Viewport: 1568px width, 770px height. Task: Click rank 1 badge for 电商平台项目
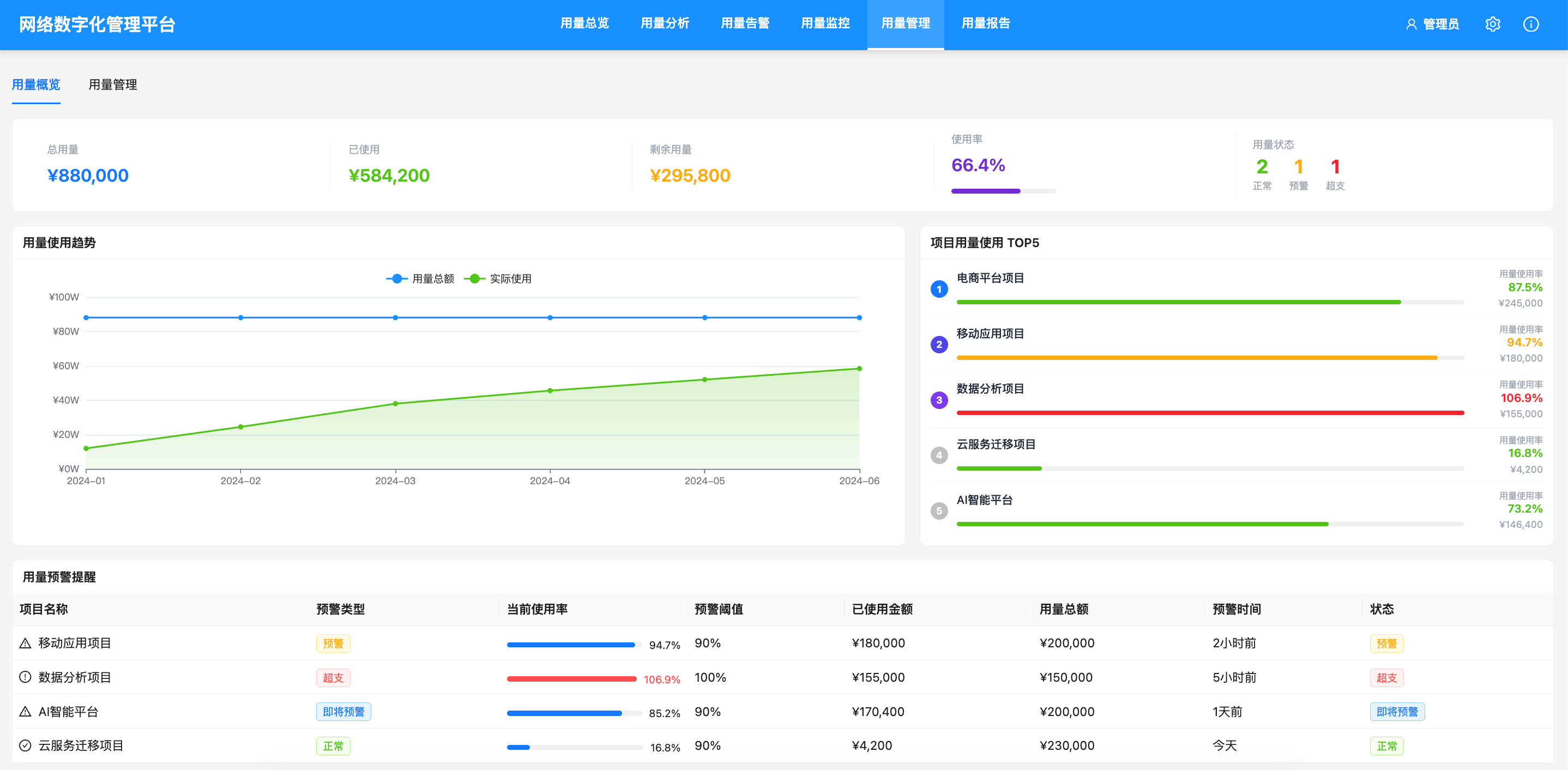939,289
